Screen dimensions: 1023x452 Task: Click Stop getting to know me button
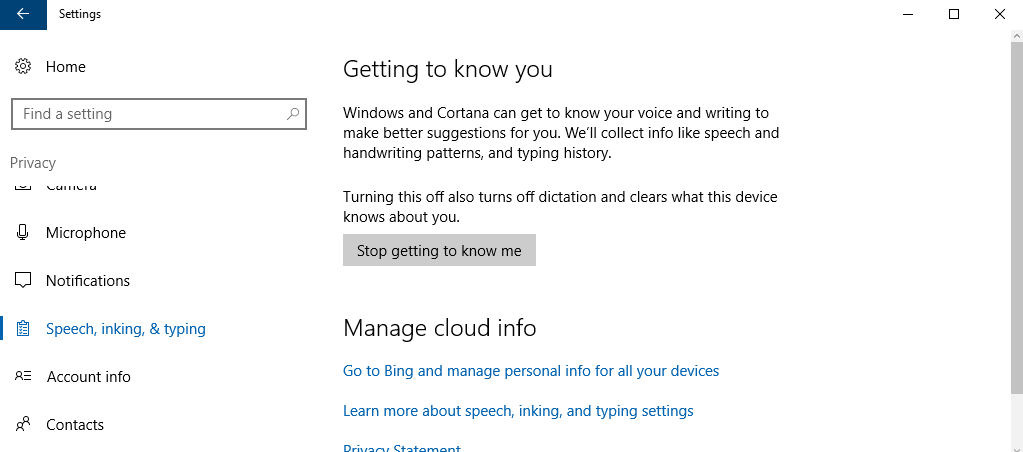coord(439,250)
